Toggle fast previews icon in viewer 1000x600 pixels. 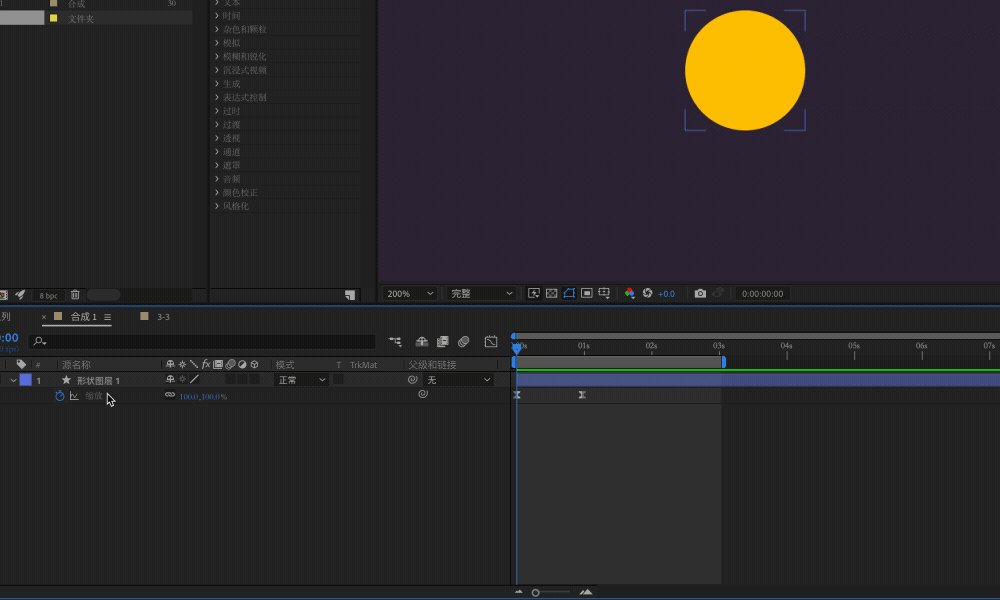534,293
